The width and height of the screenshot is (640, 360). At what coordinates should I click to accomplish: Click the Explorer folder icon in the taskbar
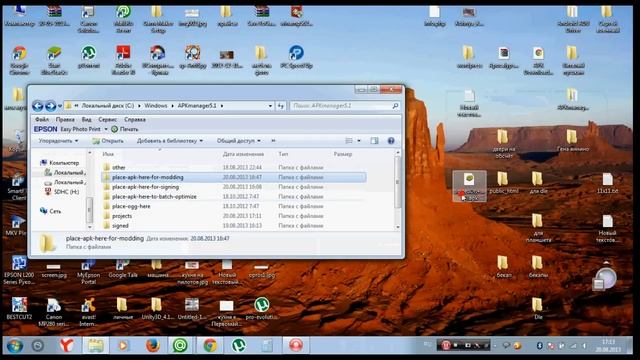point(96,346)
